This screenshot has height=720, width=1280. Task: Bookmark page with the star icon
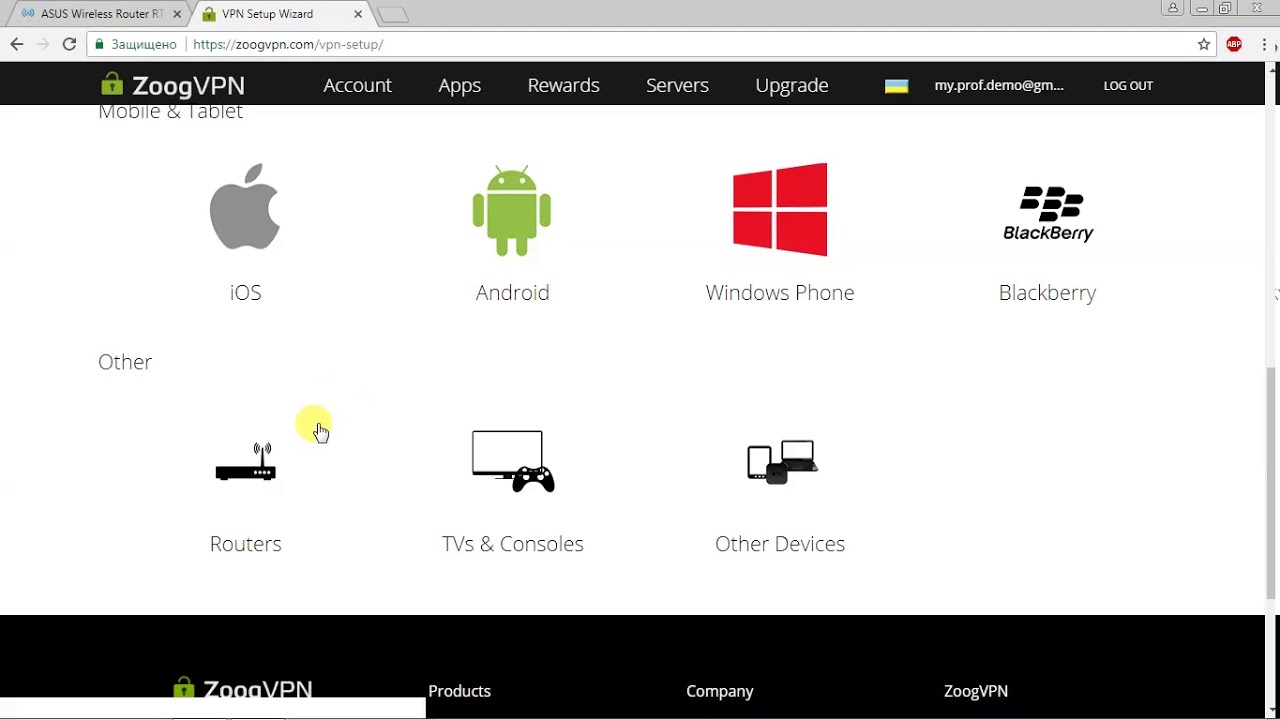[x=1204, y=44]
